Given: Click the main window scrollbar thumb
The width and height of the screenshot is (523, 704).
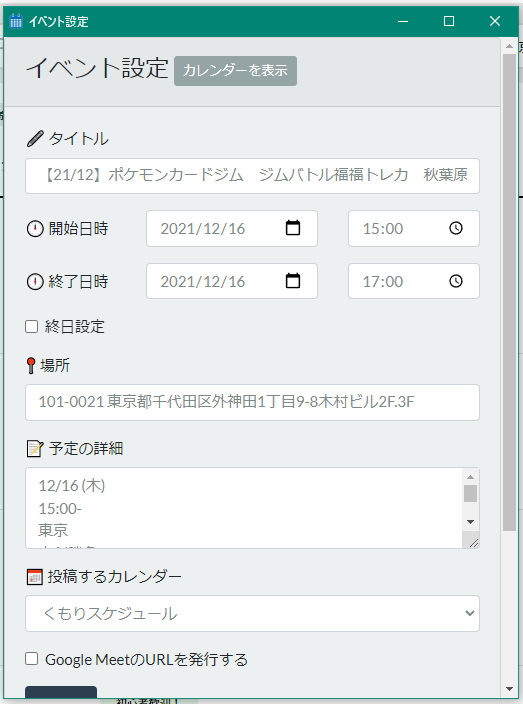Looking at the screenshot, I should click(509, 292).
